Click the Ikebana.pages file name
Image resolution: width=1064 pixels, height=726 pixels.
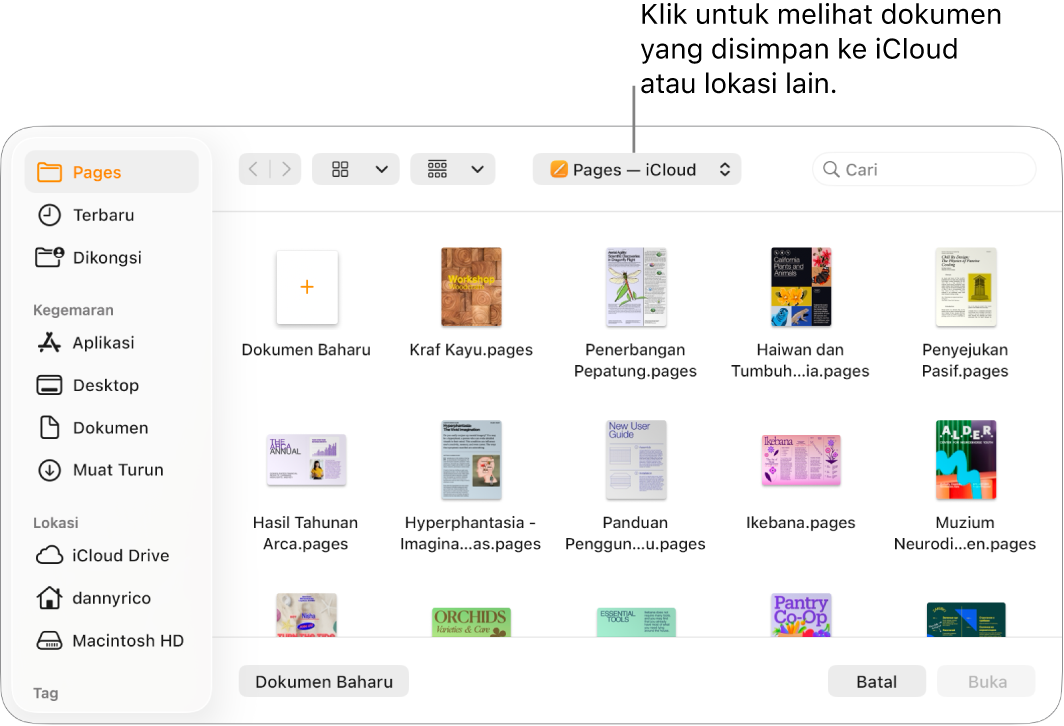(801, 523)
